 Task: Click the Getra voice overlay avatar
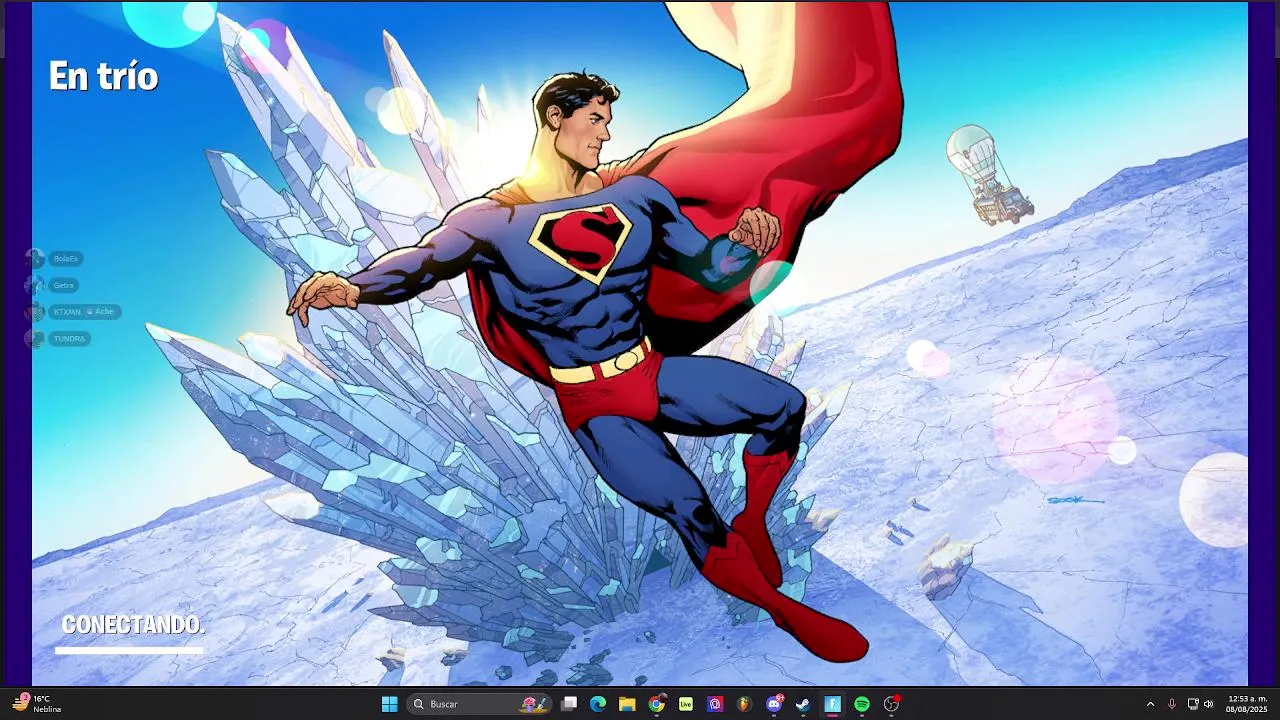(35, 285)
